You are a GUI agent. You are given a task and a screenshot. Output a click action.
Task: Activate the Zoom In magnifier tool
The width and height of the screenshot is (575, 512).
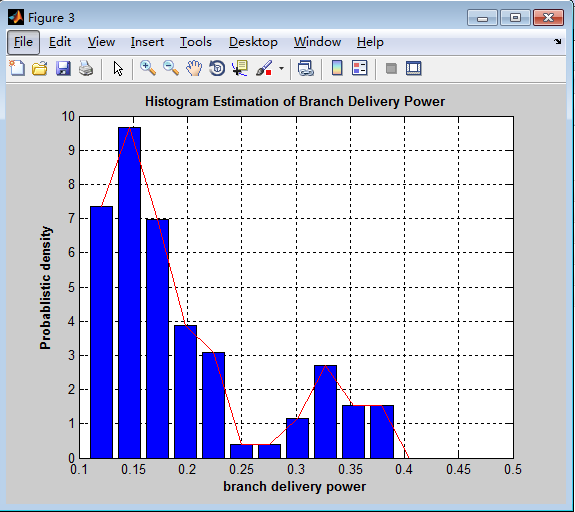click(148, 68)
